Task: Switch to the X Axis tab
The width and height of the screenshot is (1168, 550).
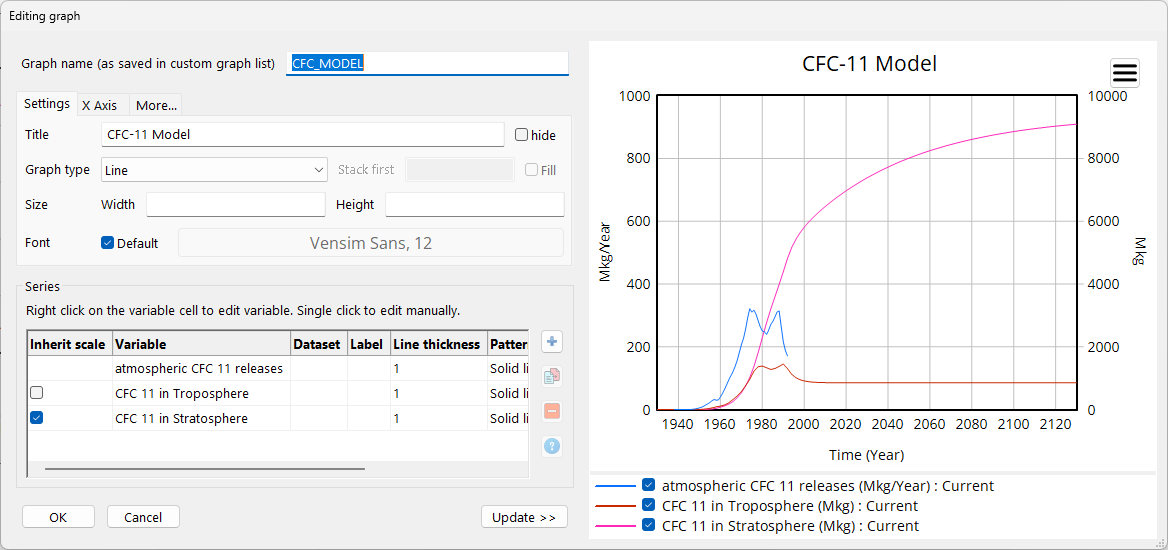Action: pyautogui.click(x=99, y=105)
